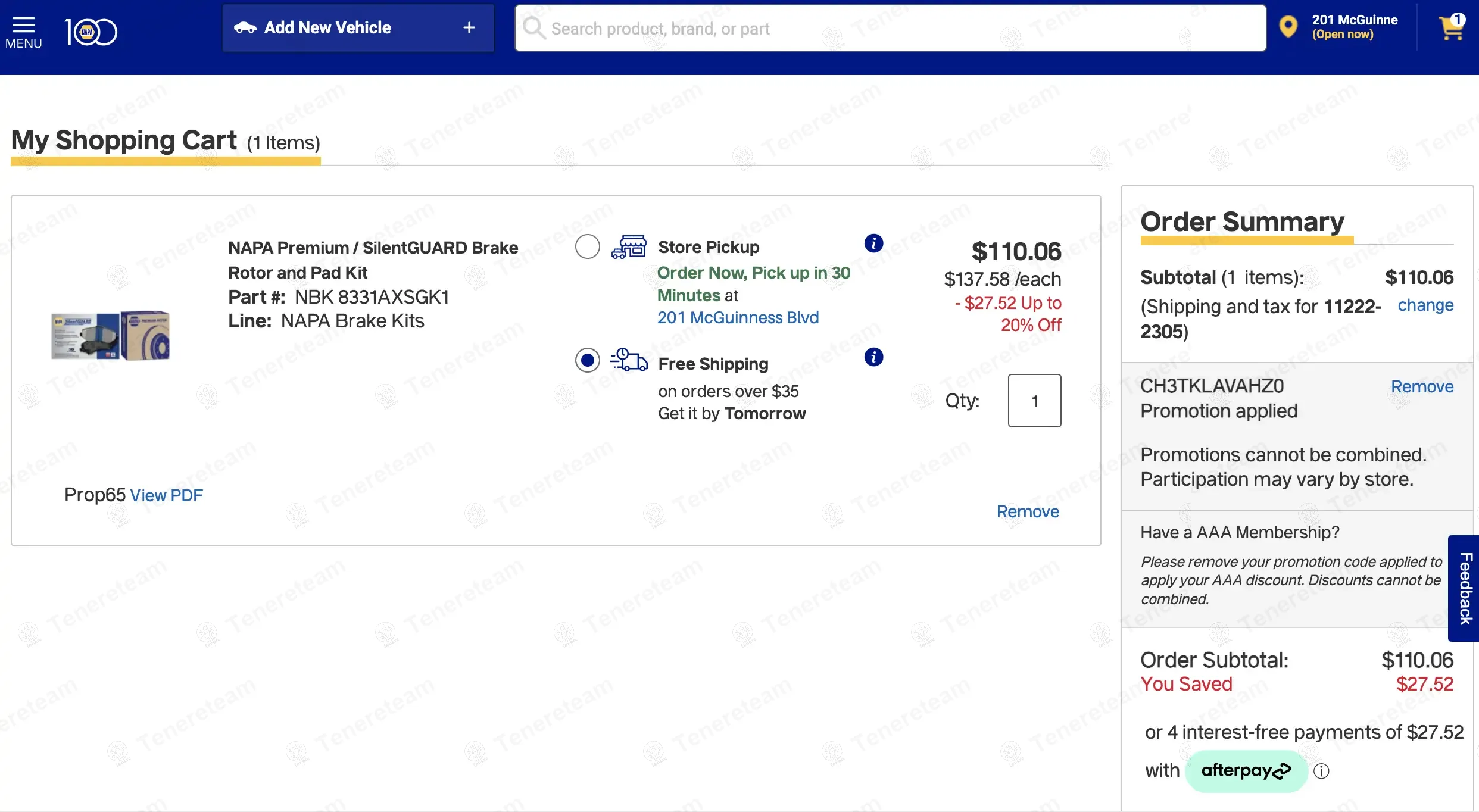The image size is (1479, 812).
Task: Click the Qty quantity input box
Action: (1034, 401)
